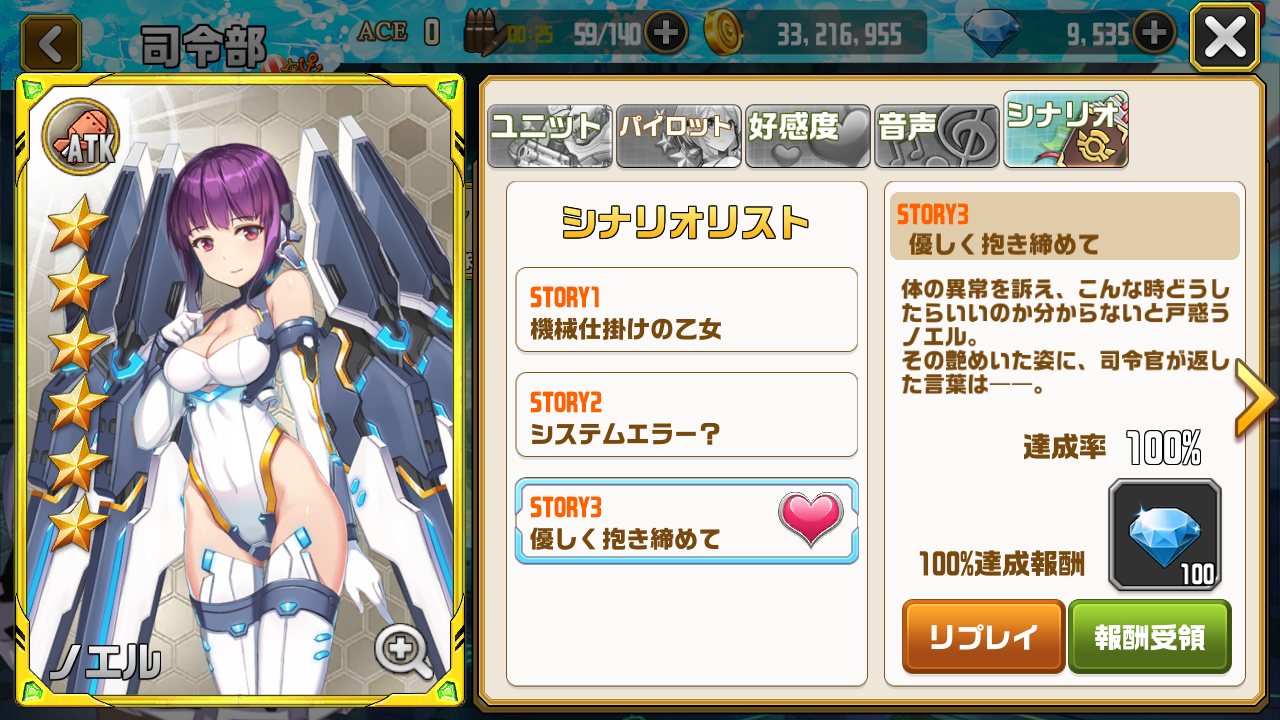
Task: Switch to the ユニット tab
Action: pos(549,136)
